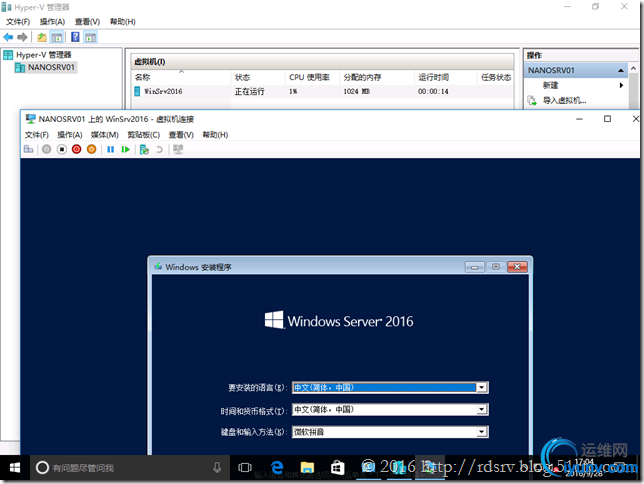
Task: Click the Windows Start button
Action: [15, 468]
